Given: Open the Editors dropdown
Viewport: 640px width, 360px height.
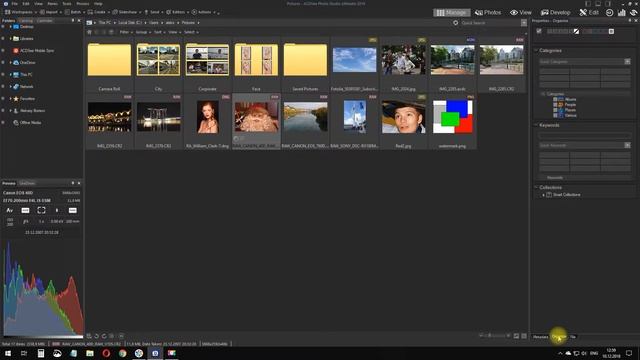Looking at the screenshot, I should point(178,12).
